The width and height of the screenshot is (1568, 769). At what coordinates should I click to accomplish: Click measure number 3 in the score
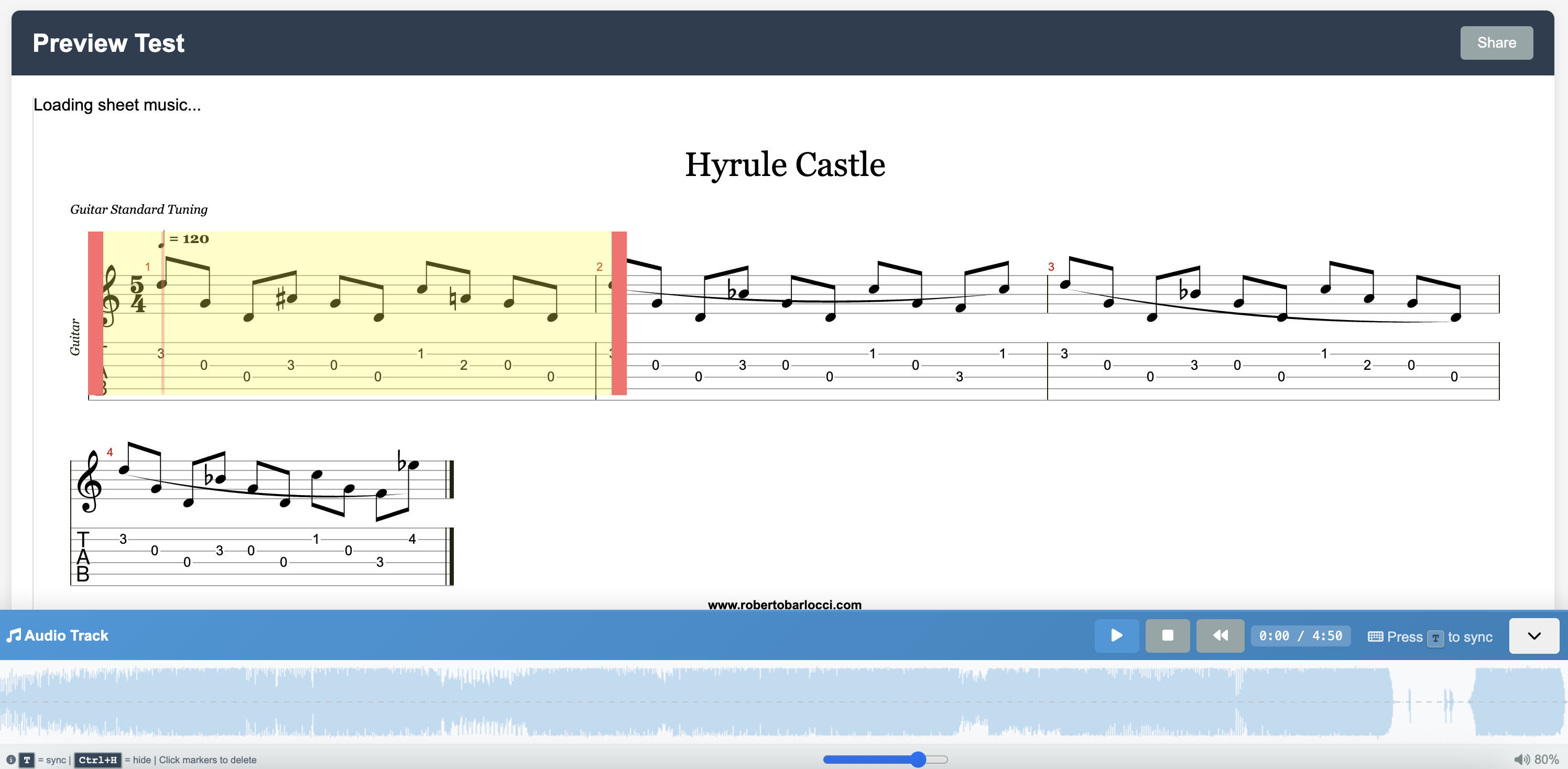point(1051,267)
